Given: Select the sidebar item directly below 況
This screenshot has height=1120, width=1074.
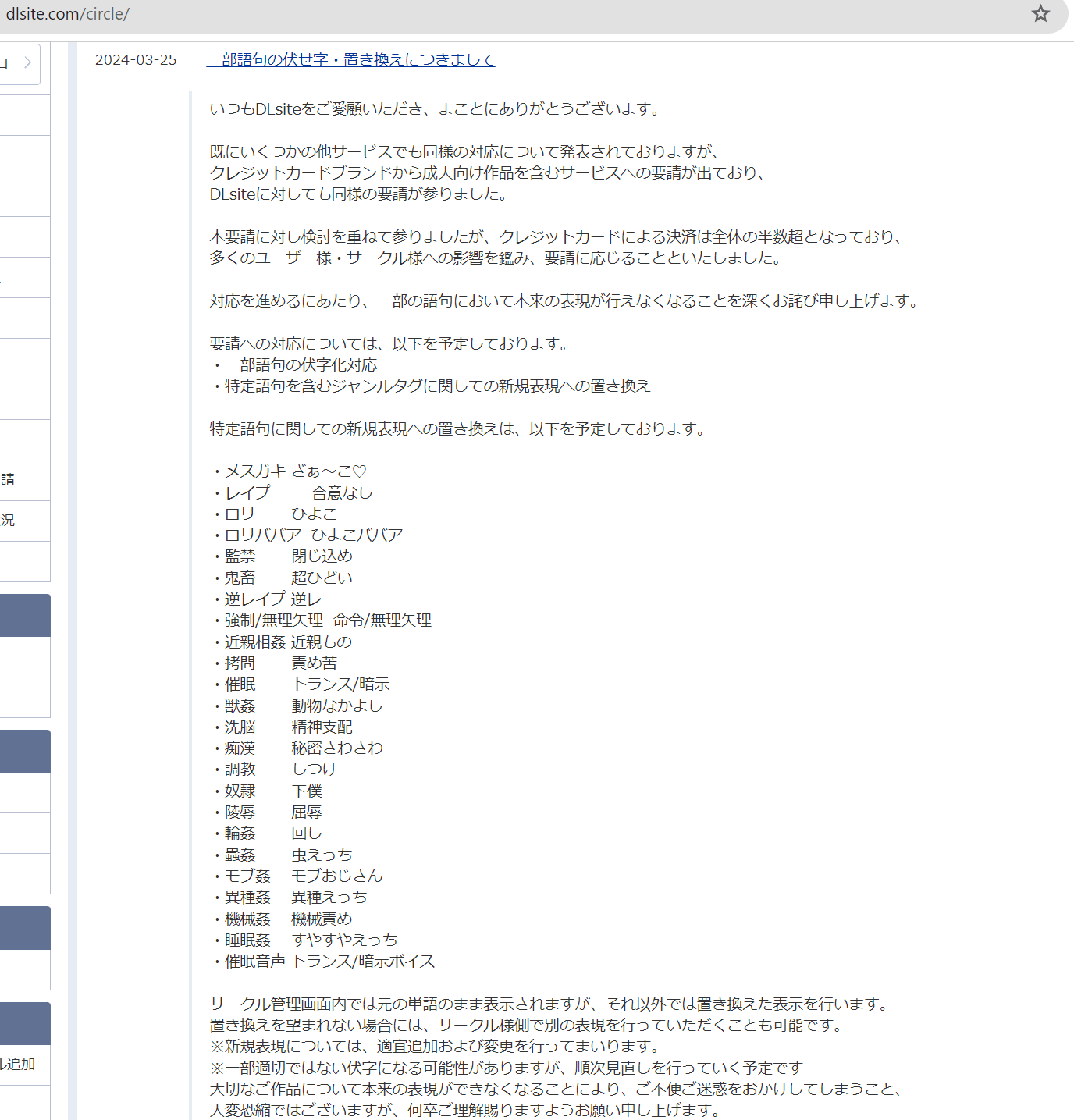Looking at the screenshot, I should click(x=23, y=562).
